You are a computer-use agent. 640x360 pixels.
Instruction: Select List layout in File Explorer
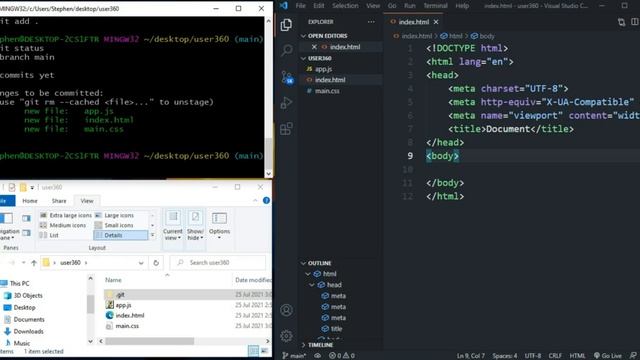point(49,235)
